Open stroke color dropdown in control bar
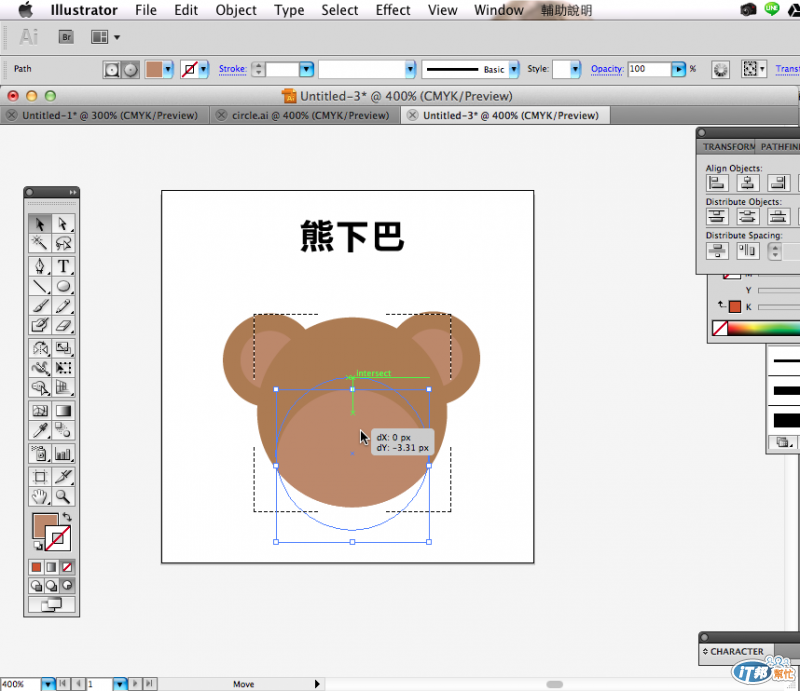This screenshot has height=691, width=800. click(x=203, y=69)
